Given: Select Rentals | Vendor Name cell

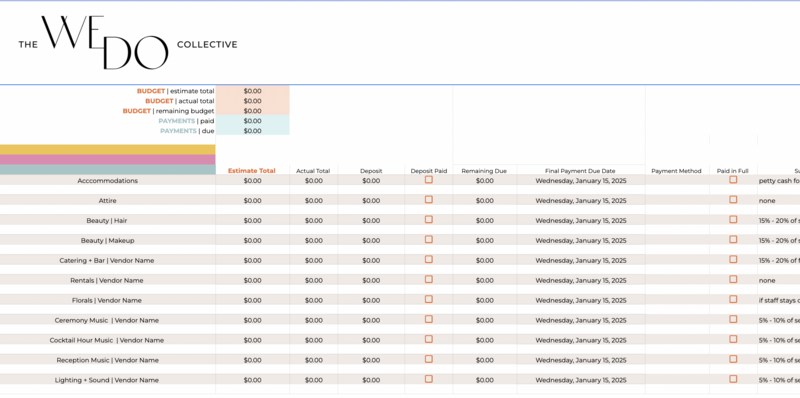Looking at the screenshot, I should [108, 280].
